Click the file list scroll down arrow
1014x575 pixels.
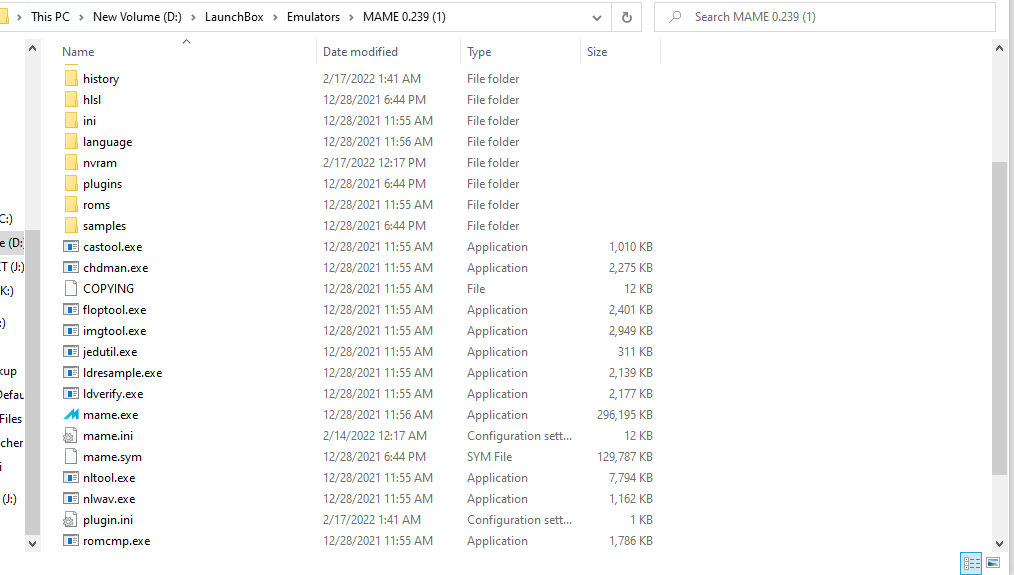point(999,544)
